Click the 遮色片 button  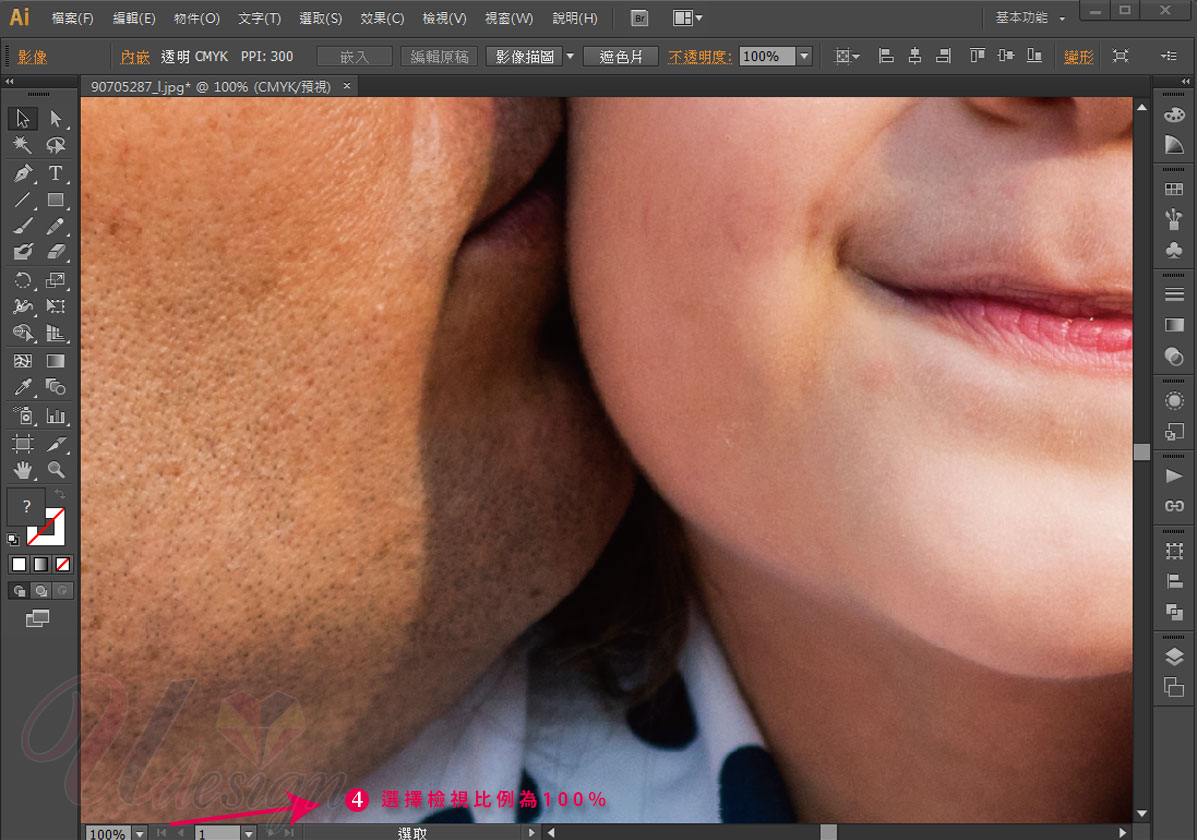coord(621,57)
